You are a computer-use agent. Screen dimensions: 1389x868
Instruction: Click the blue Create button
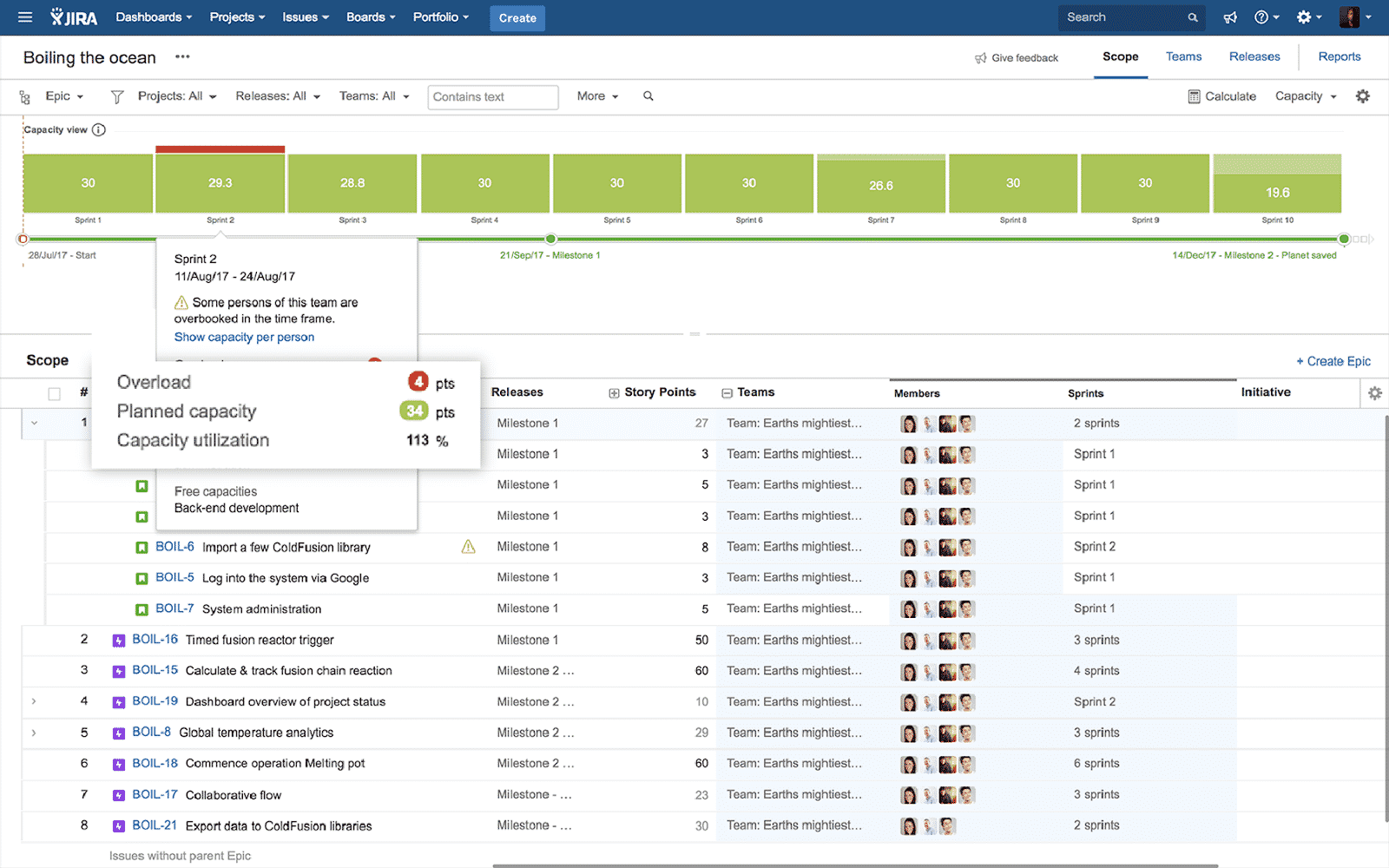517,17
